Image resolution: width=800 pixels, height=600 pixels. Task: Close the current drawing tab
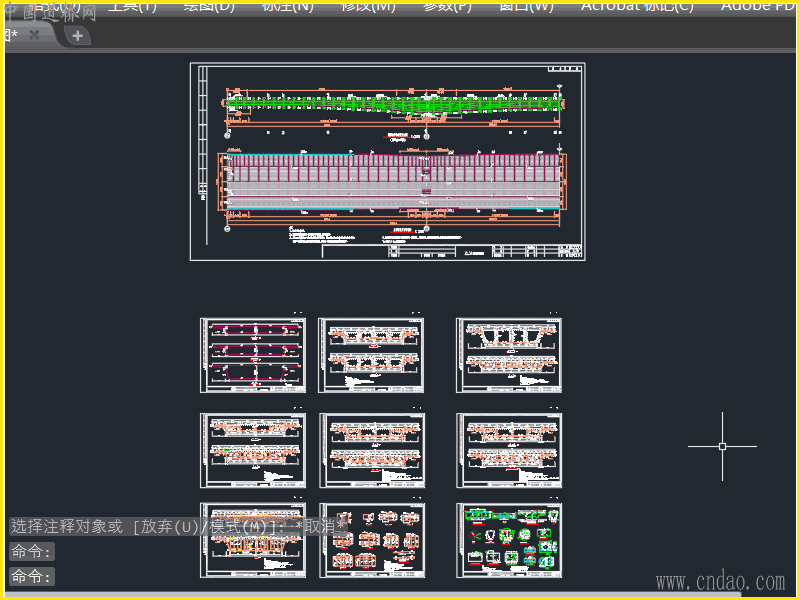(x=34, y=35)
